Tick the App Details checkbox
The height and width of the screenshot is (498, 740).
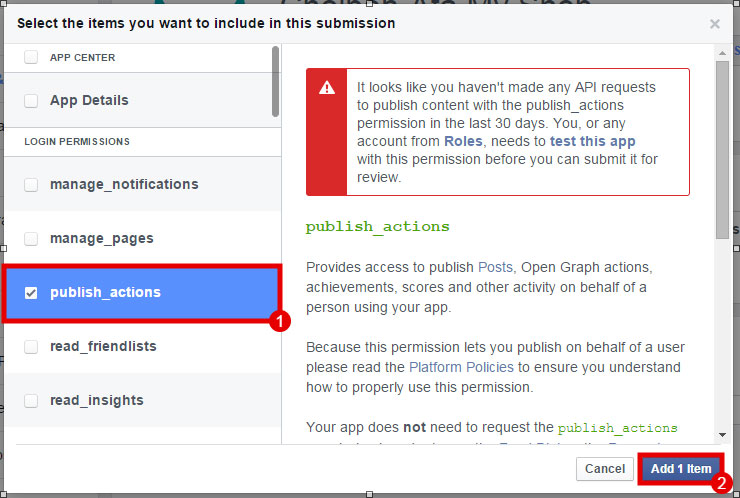coord(31,101)
